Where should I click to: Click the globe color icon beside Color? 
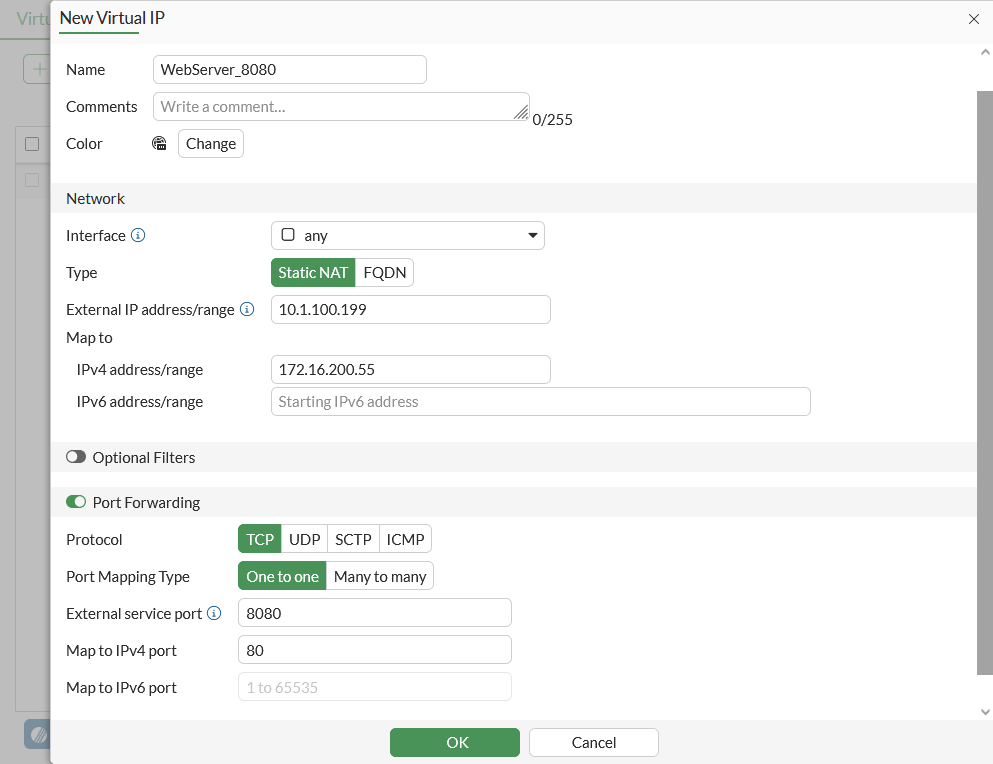point(159,143)
